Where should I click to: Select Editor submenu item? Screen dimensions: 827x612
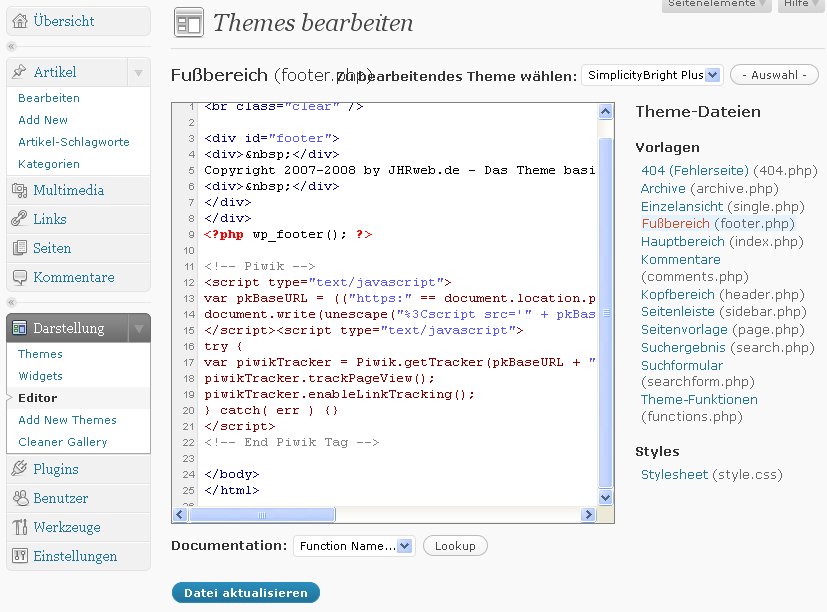click(x=37, y=398)
